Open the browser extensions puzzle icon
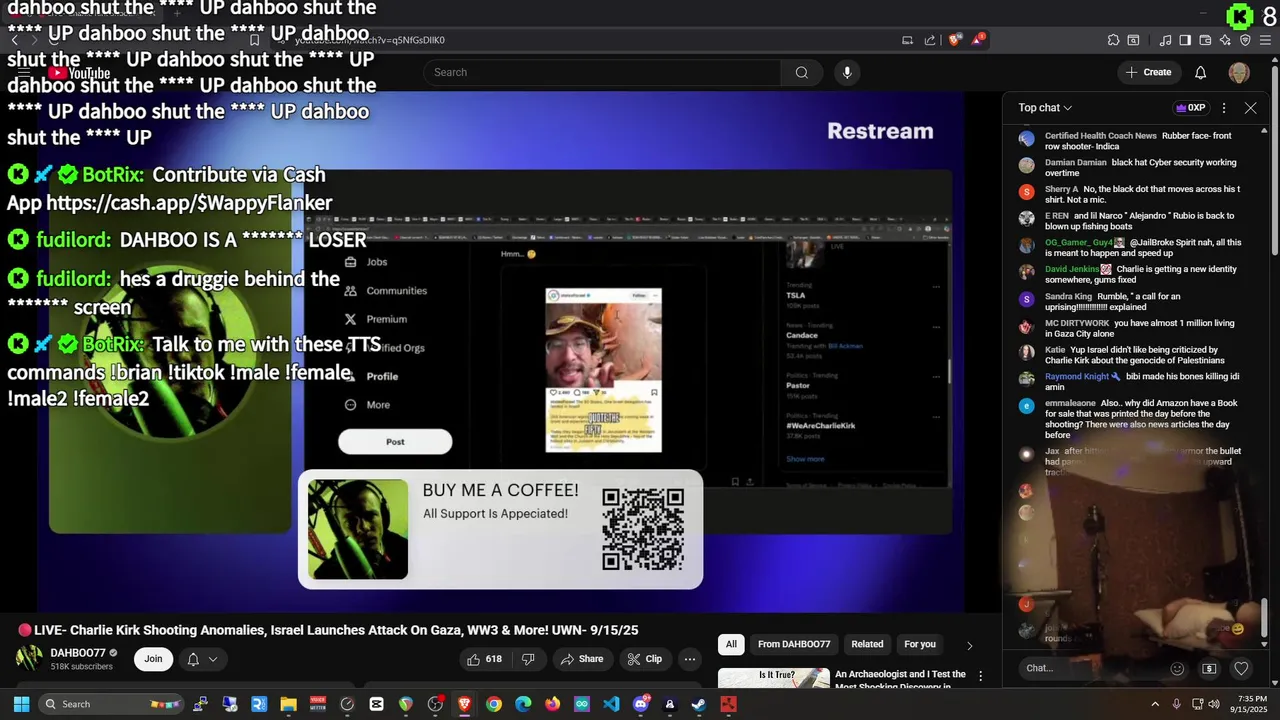 [x=1113, y=40]
